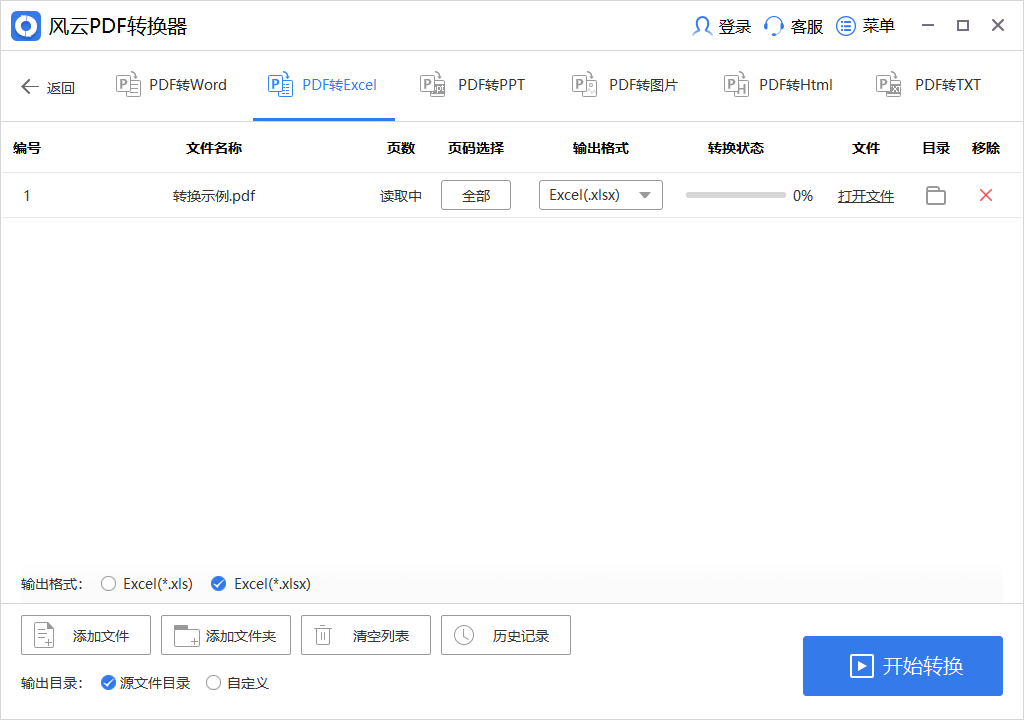This screenshot has height=720, width=1024.
Task: Switch to PDF转Excel tab
Action: tap(323, 85)
